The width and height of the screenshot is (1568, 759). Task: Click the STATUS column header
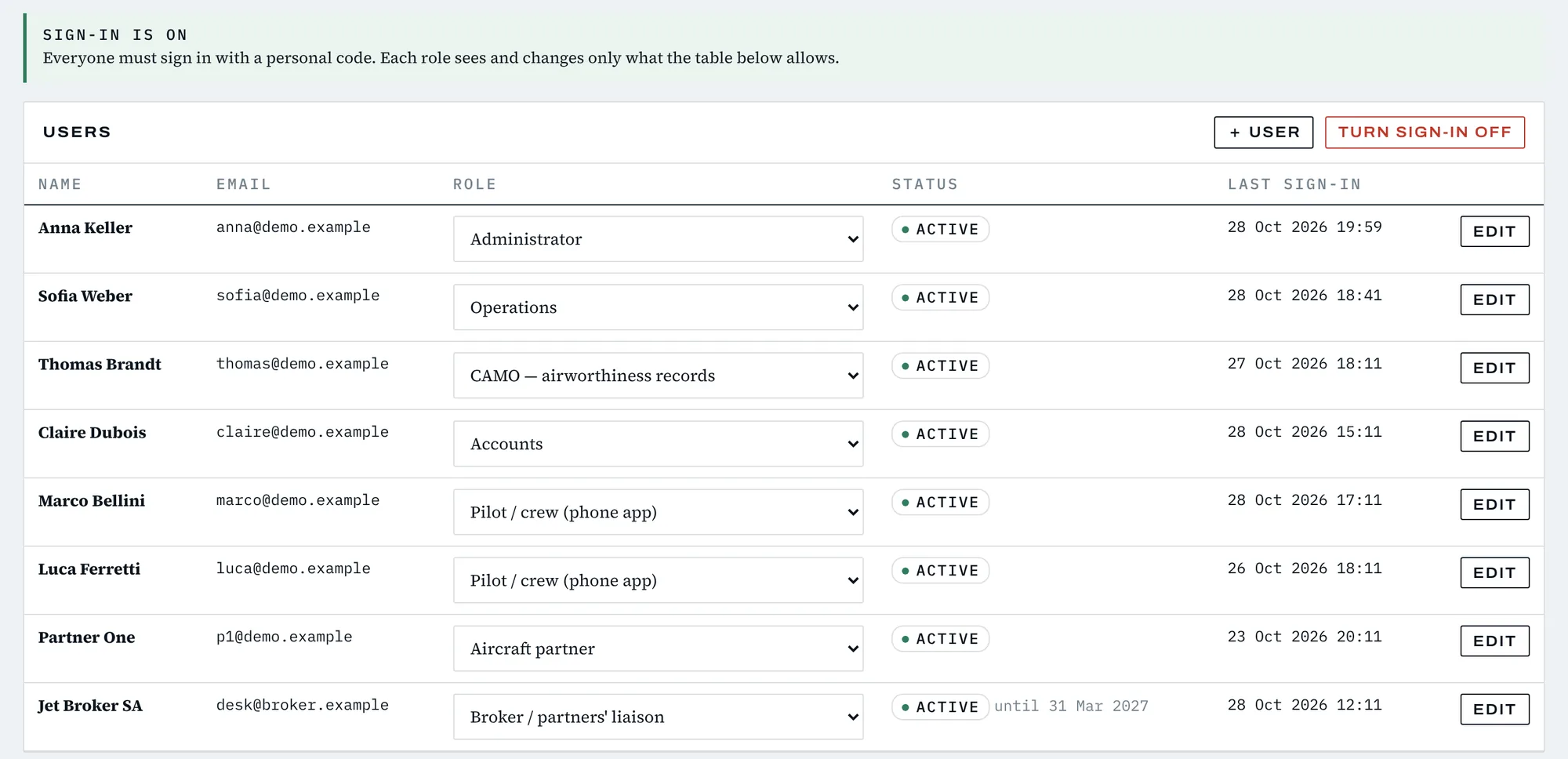(x=924, y=184)
